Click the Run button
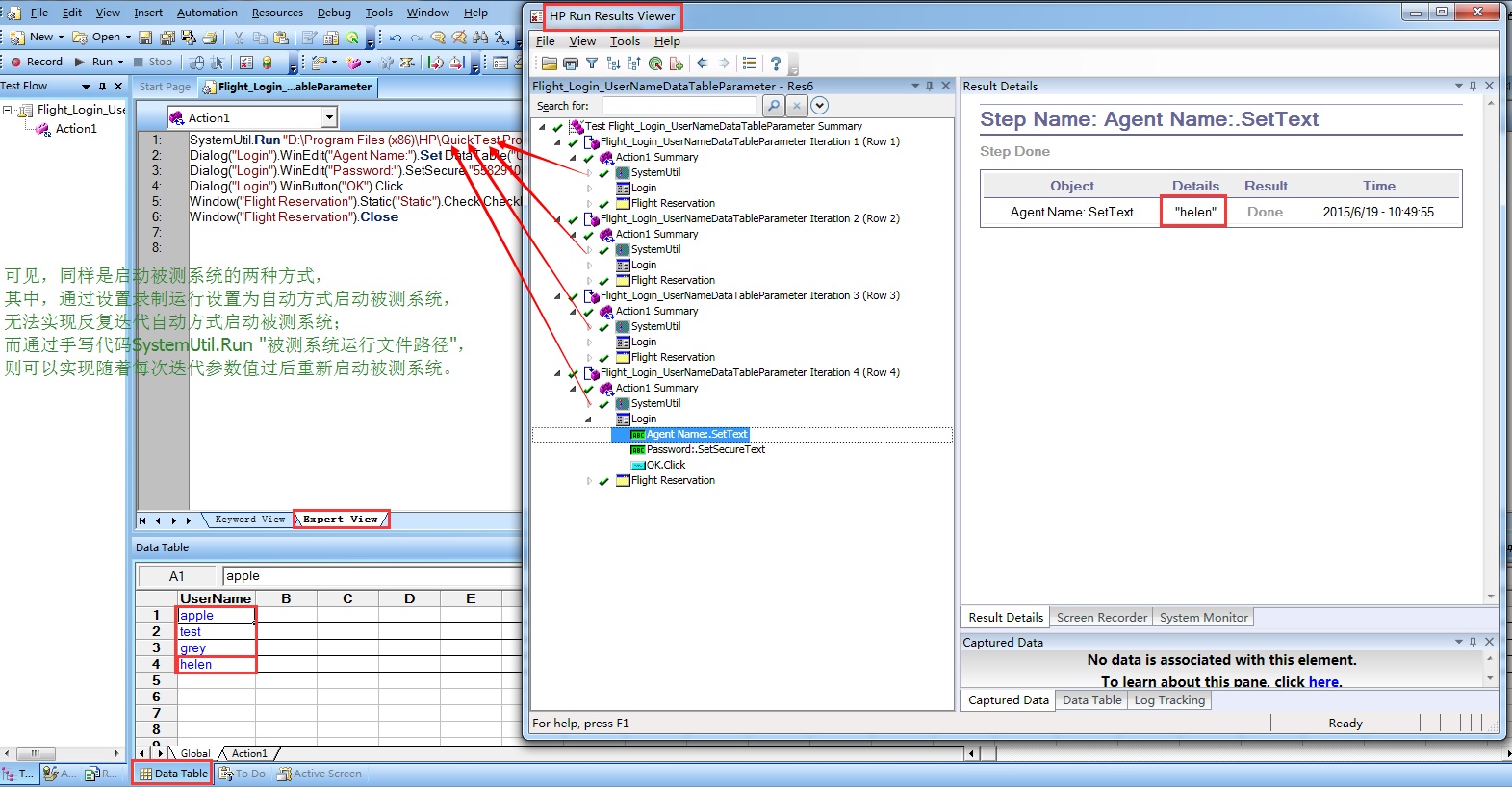The image size is (1512, 787). [93, 63]
